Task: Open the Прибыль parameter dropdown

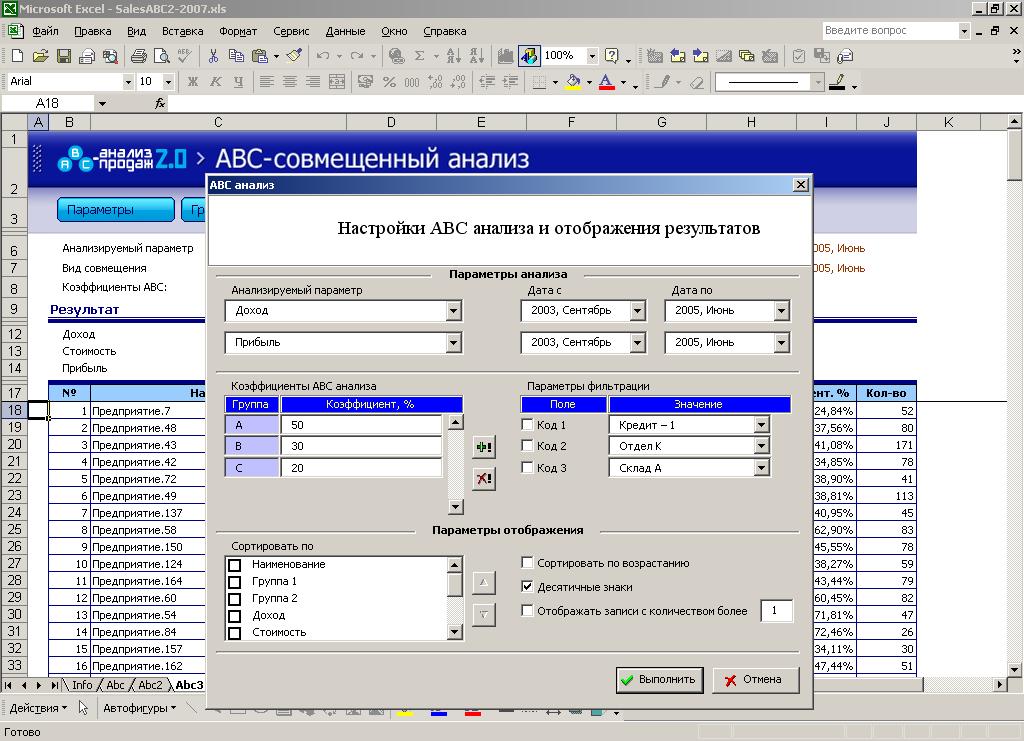Action: 454,342
